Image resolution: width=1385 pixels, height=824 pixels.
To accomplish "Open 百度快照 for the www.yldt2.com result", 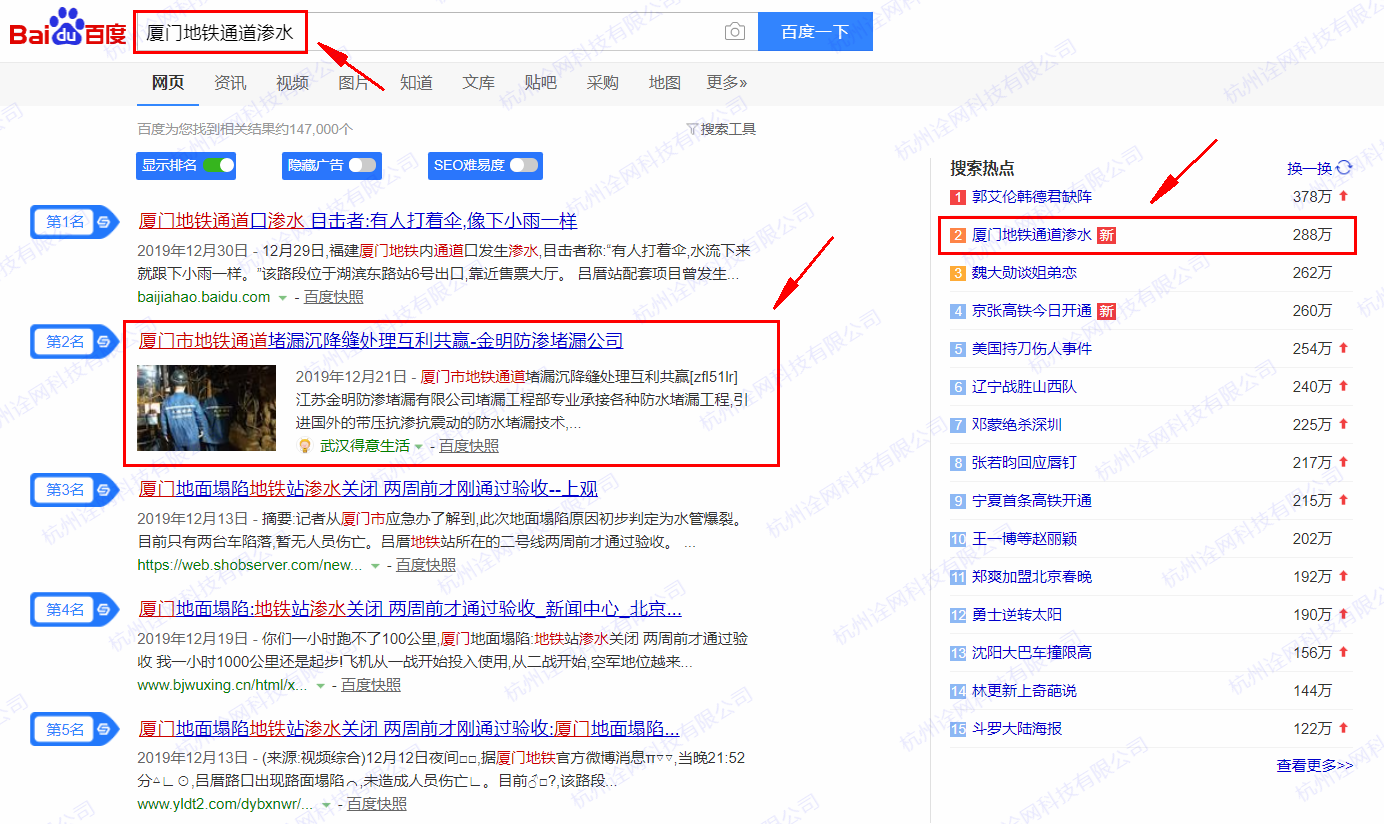I will [x=377, y=804].
